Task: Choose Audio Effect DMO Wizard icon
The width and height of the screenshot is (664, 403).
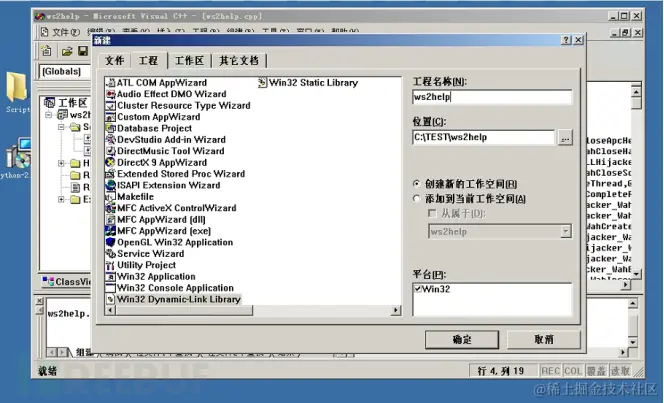Action: click(111, 94)
